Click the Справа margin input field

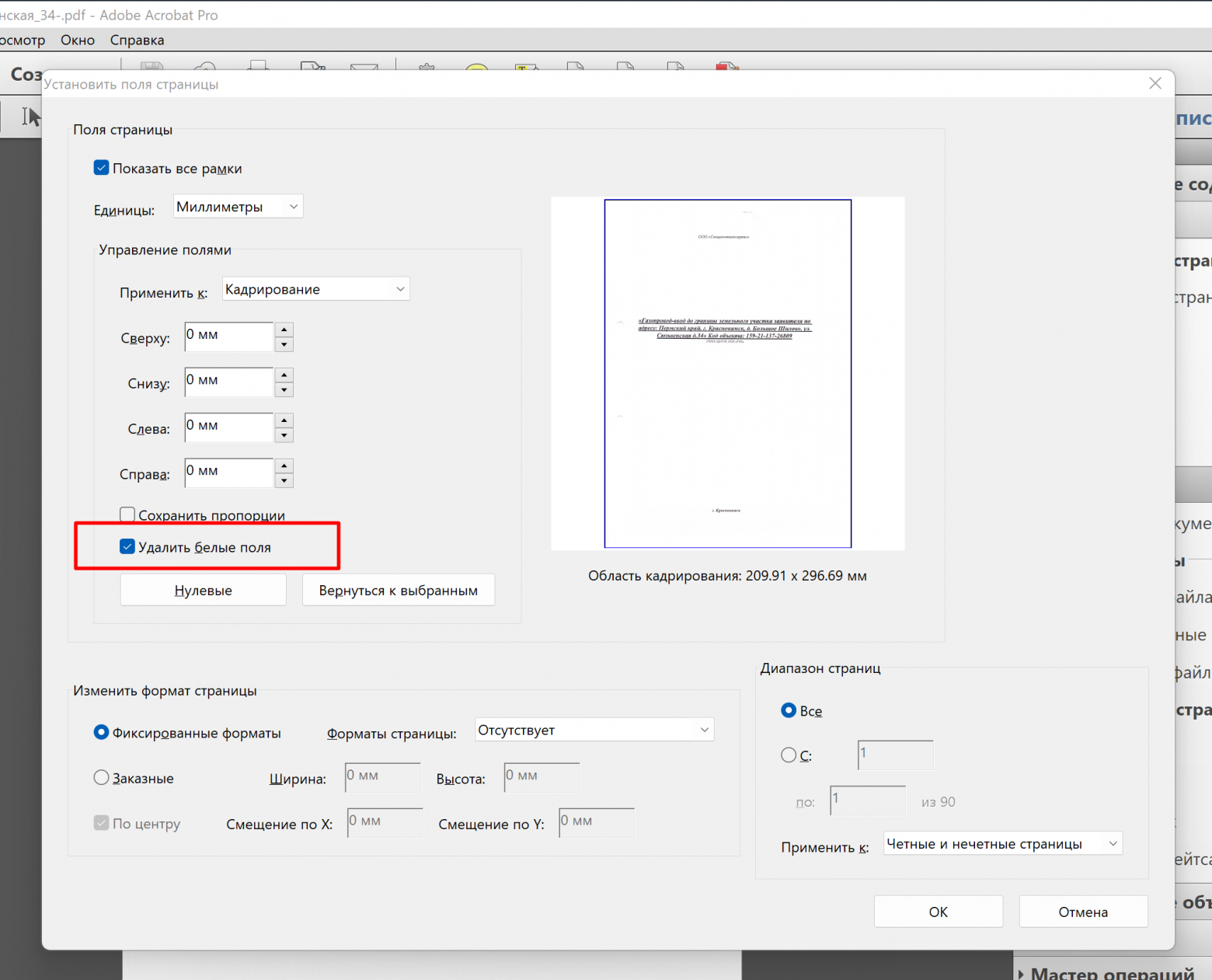(229, 473)
